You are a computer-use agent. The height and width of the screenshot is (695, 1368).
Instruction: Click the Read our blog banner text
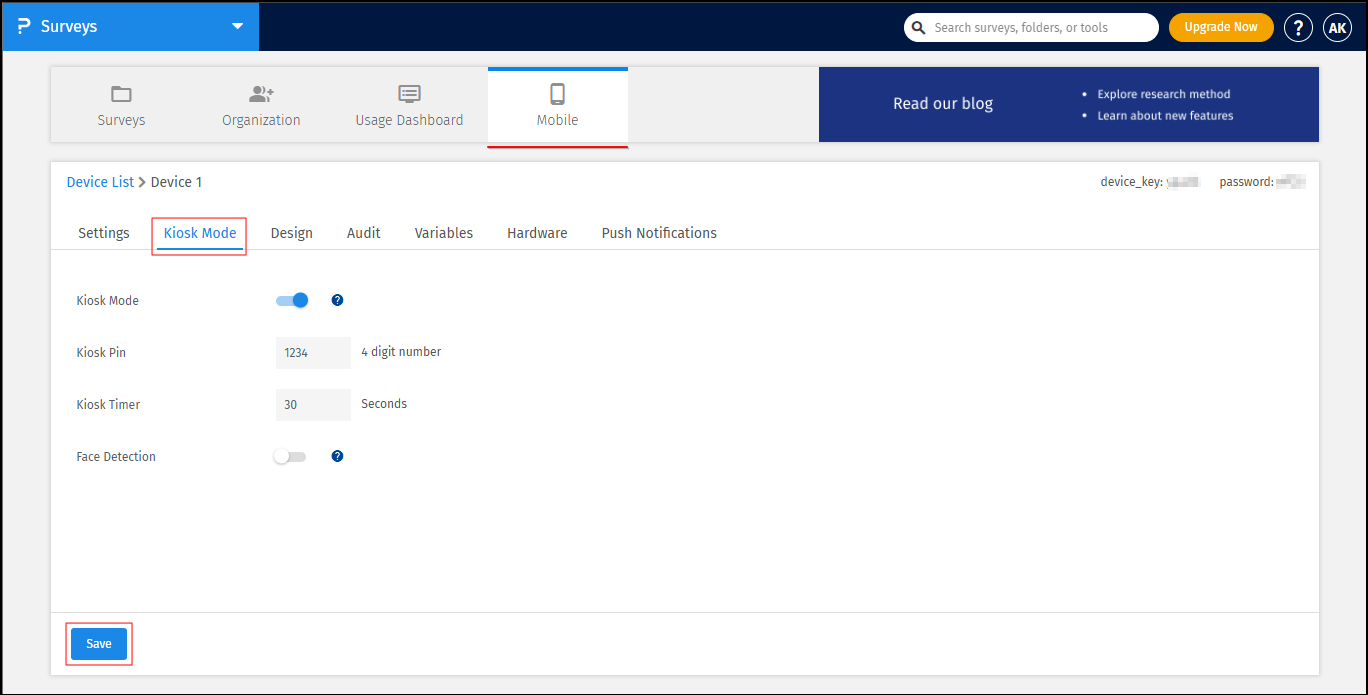[943, 104]
